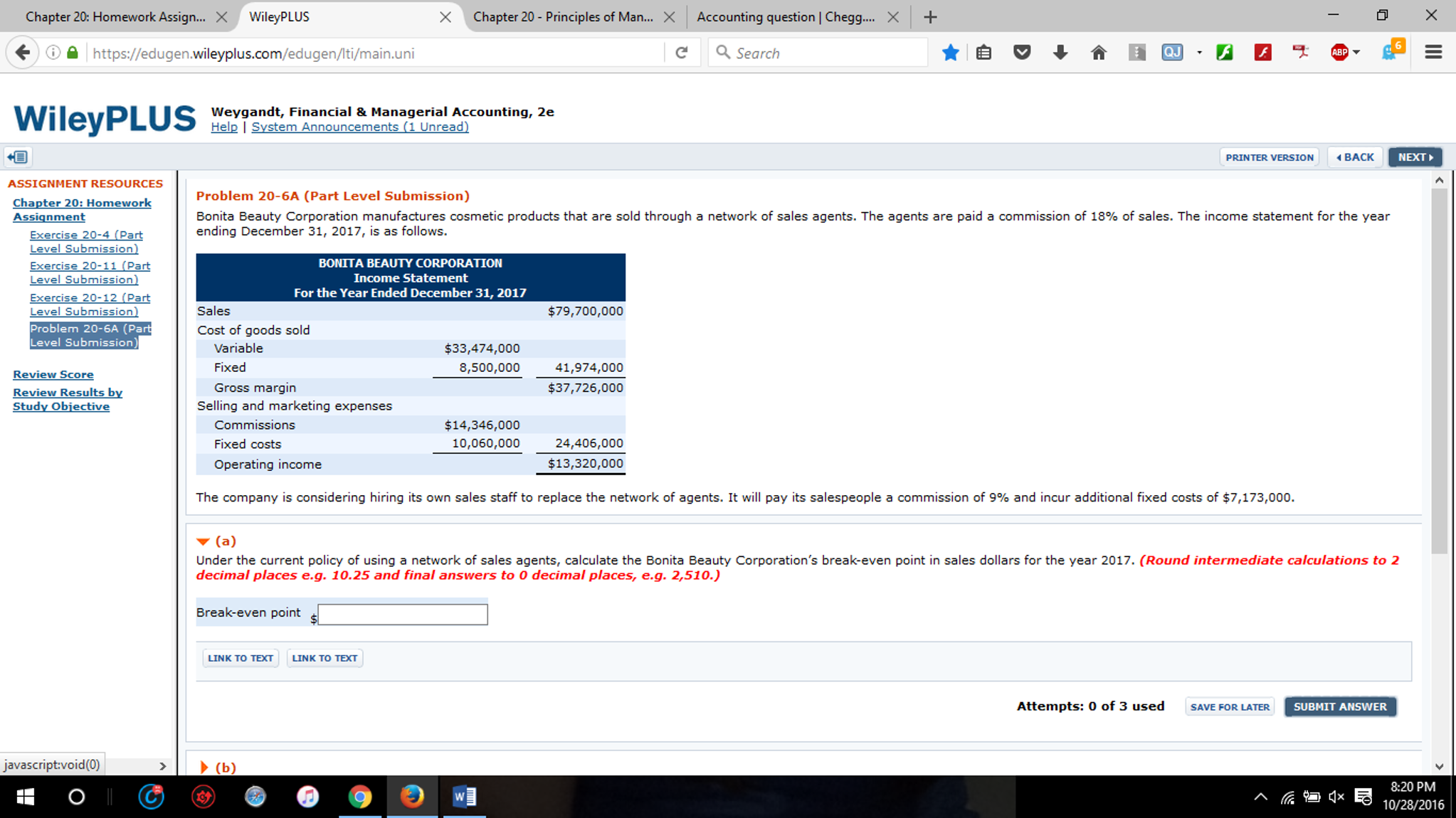Switch to Accounting question | Chegg tab
Image resolution: width=1456 pixels, height=818 pixels.
(786, 17)
